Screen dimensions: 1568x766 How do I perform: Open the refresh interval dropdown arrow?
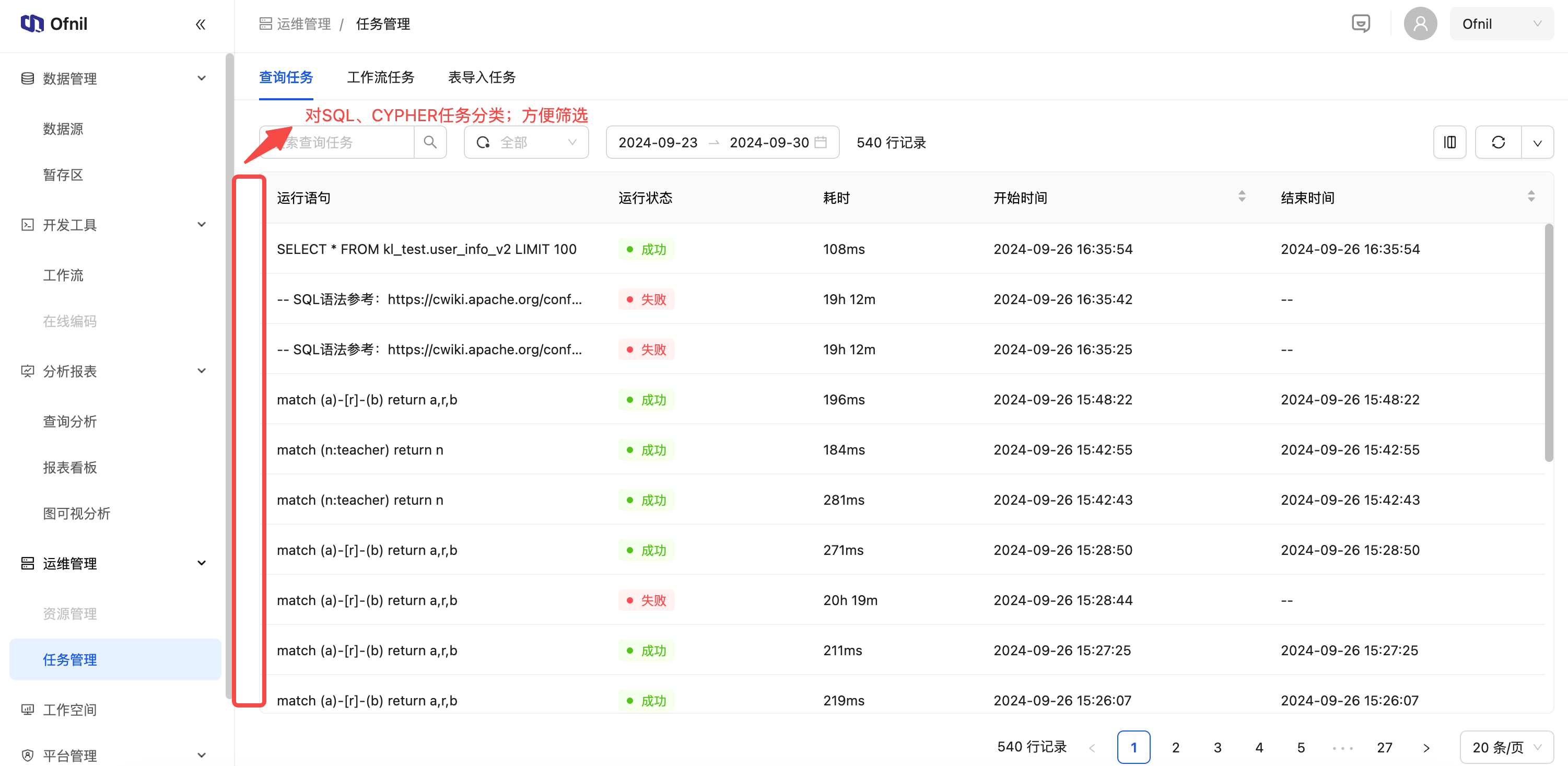tap(1538, 142)
